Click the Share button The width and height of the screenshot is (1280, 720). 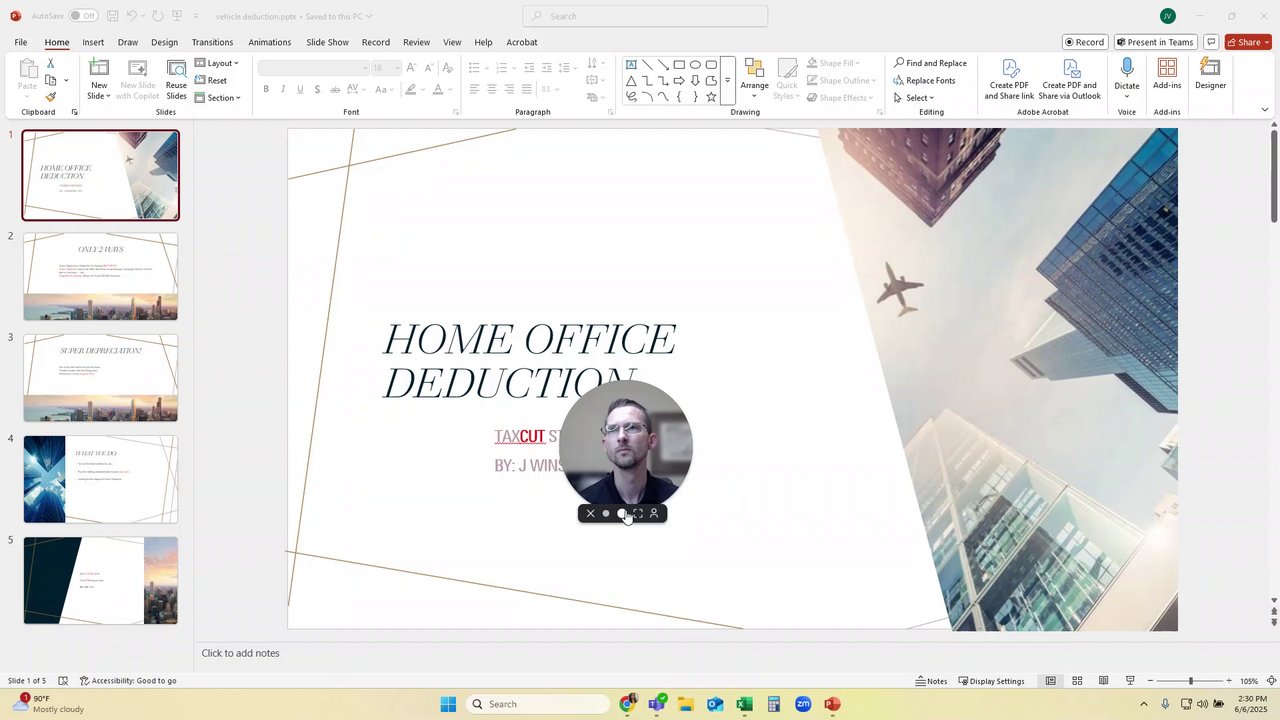[1248, 42]
